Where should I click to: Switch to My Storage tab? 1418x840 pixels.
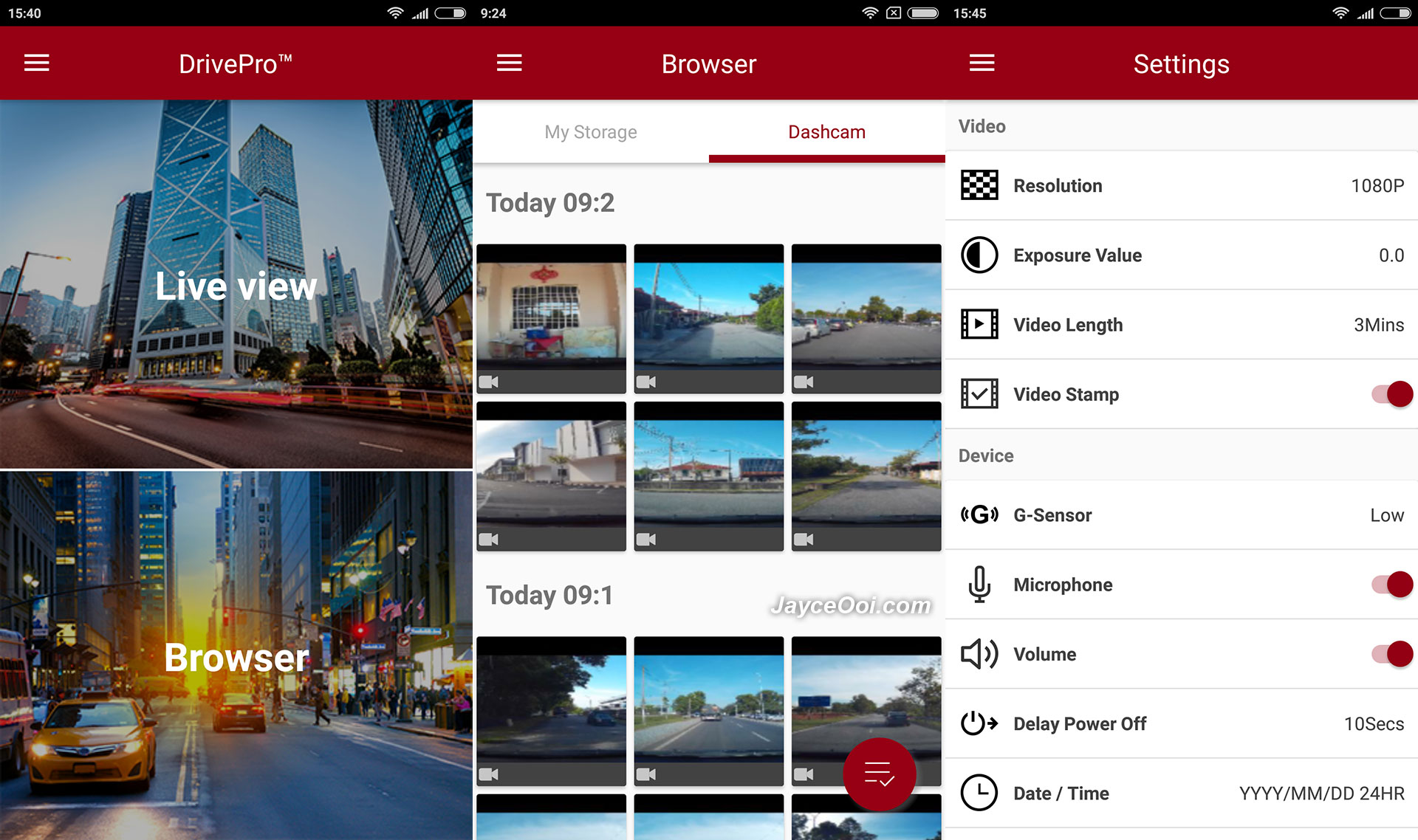(591, 131)
